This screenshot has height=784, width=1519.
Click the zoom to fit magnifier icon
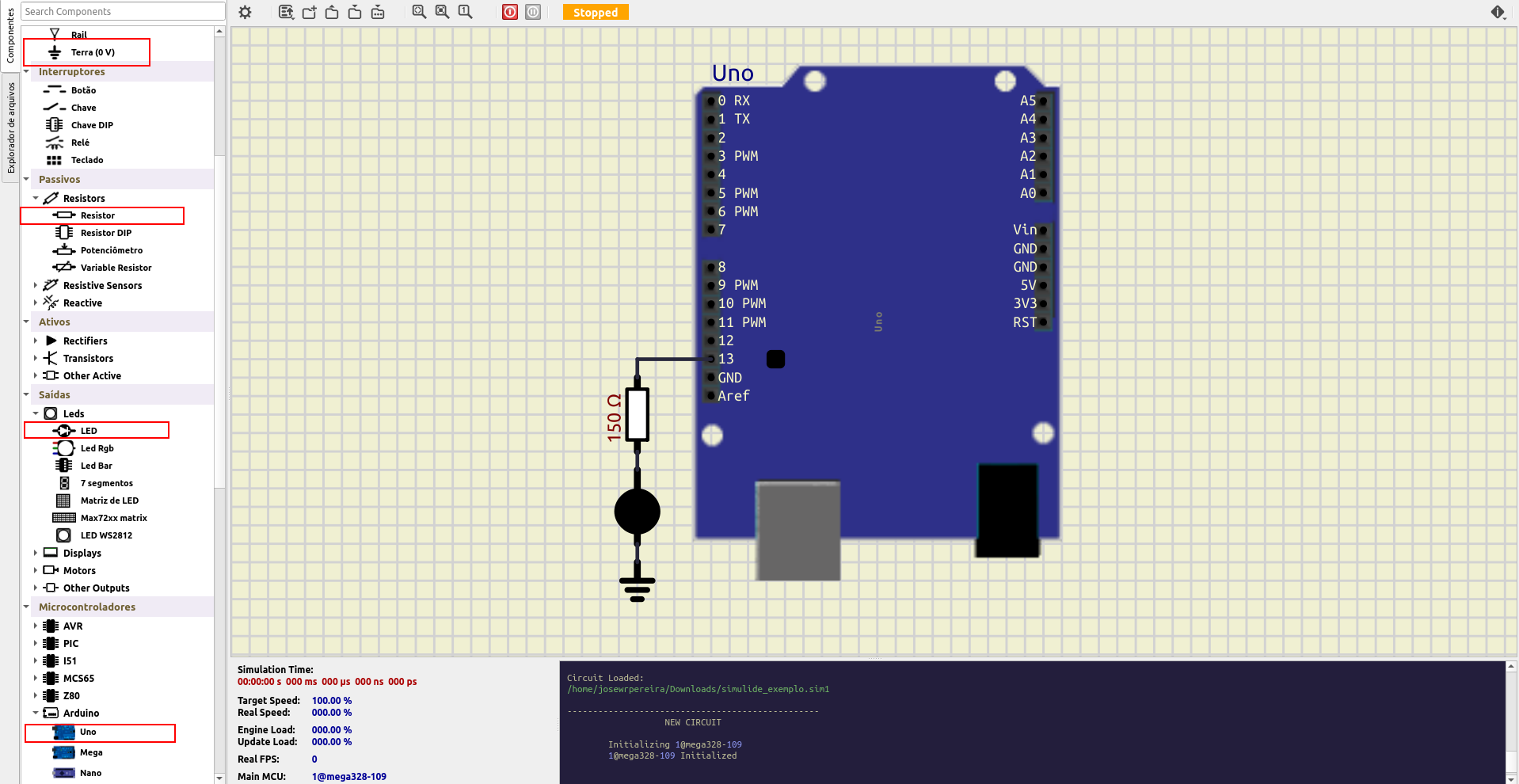pos(419,12)
